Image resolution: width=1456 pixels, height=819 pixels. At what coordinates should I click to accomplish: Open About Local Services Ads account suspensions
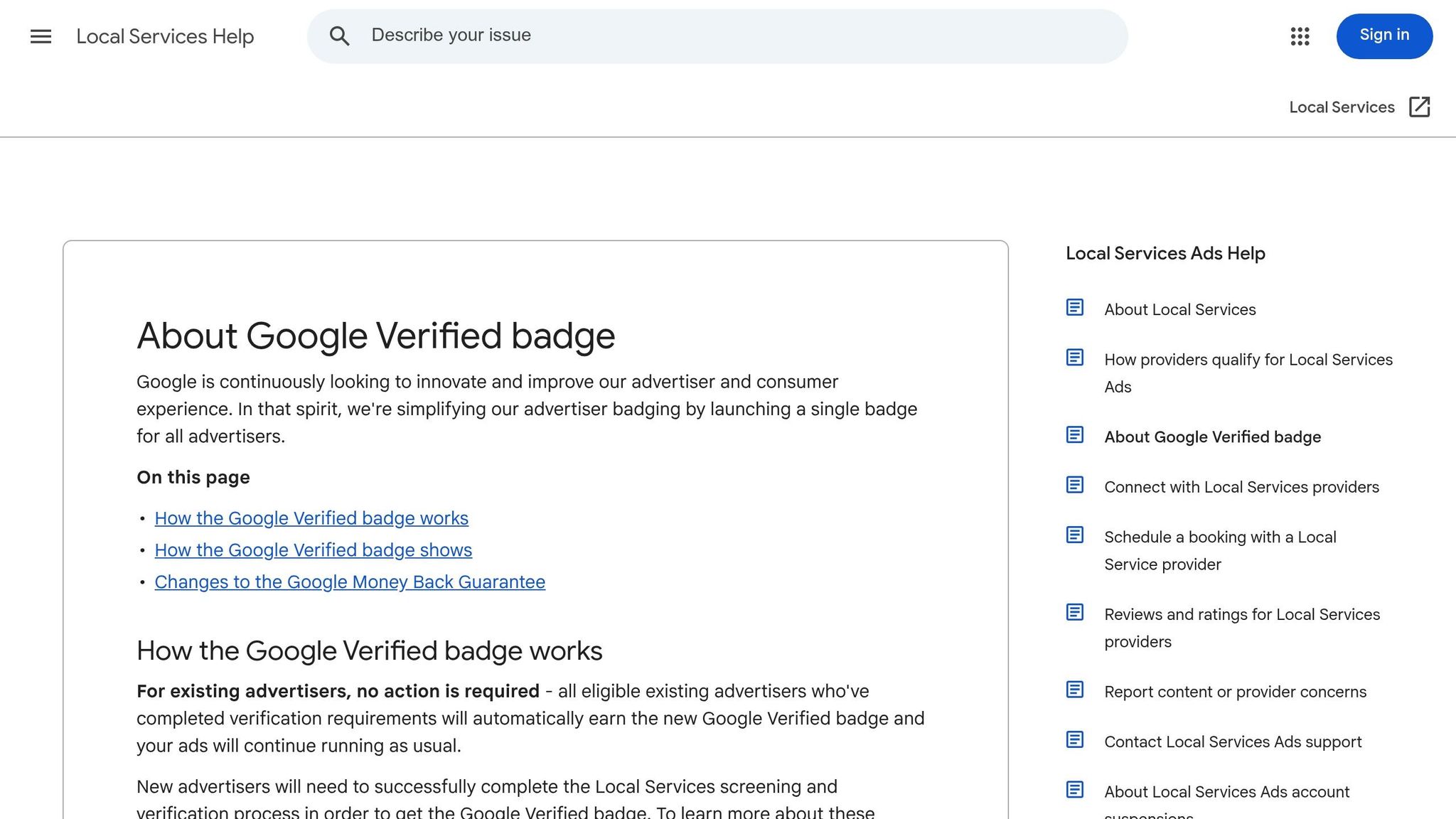(1226, 801)
